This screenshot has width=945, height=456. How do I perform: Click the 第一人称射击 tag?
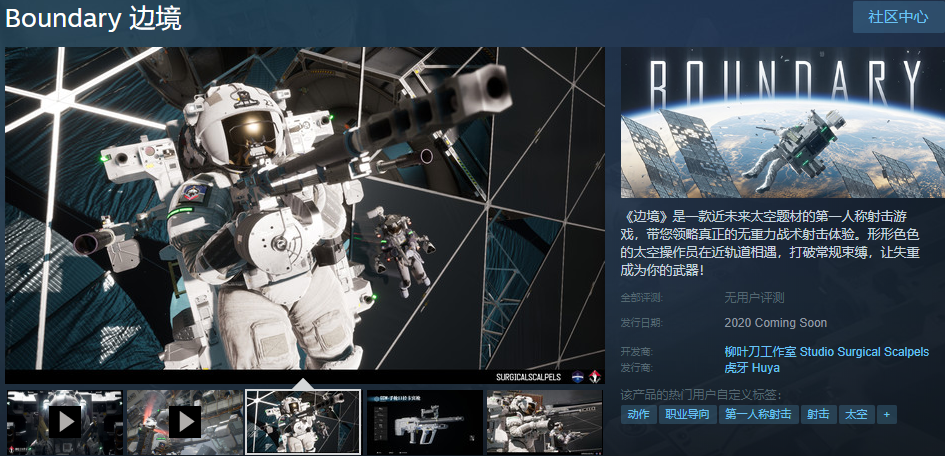coord(758,414)
